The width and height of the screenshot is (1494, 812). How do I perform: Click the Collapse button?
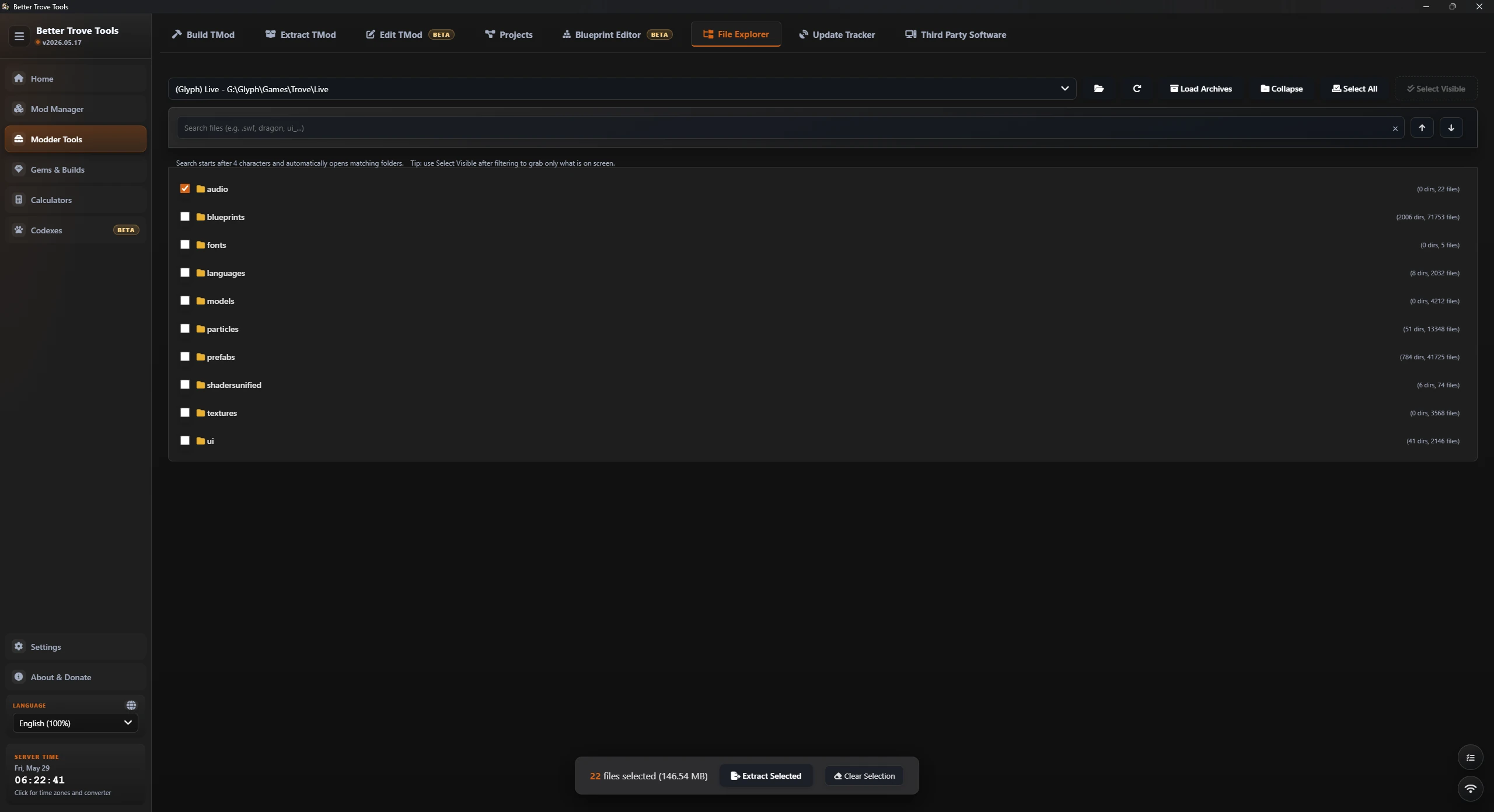coord(1282,89)
